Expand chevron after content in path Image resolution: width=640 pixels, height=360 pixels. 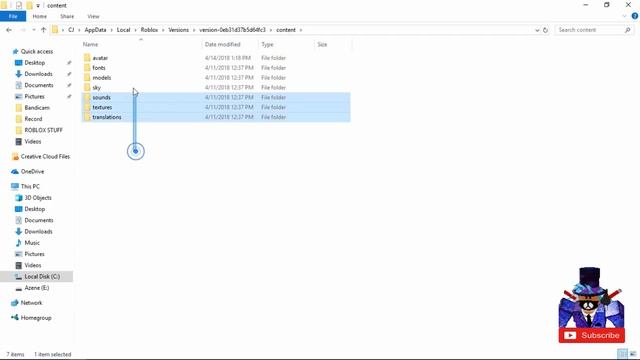(x=301, y=30)
